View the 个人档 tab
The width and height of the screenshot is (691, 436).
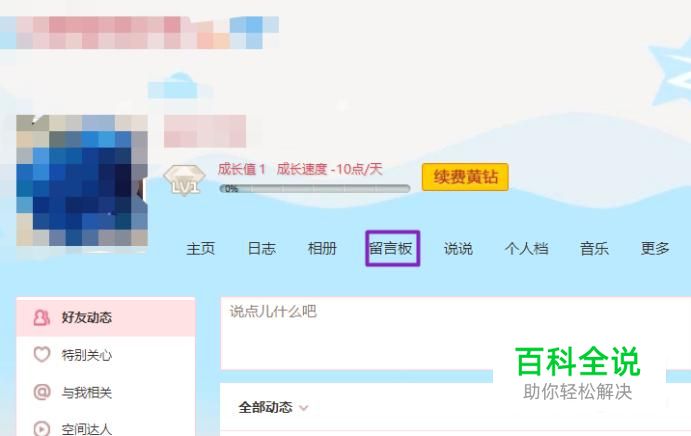coord(526,249)
